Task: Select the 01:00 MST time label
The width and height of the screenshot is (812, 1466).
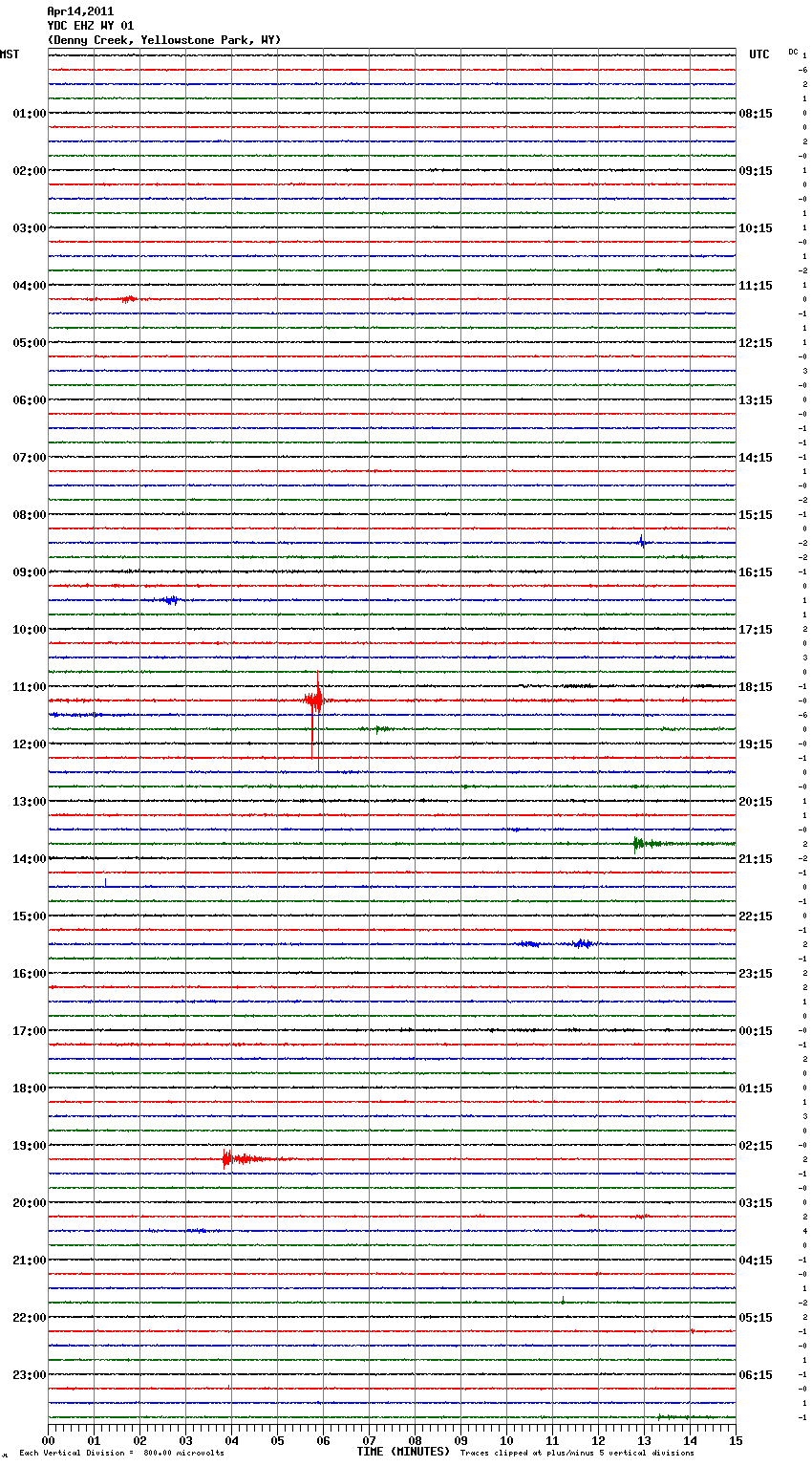Action: [30, 114]
